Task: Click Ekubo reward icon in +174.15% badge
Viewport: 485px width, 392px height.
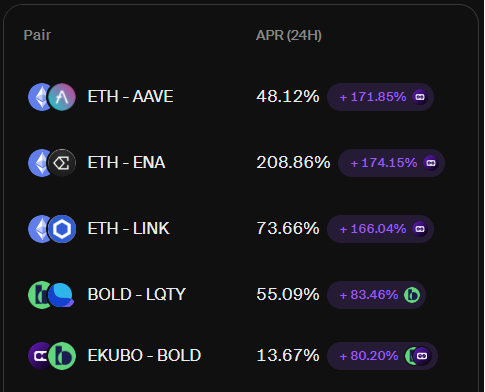Action: [x=431, y=163]
